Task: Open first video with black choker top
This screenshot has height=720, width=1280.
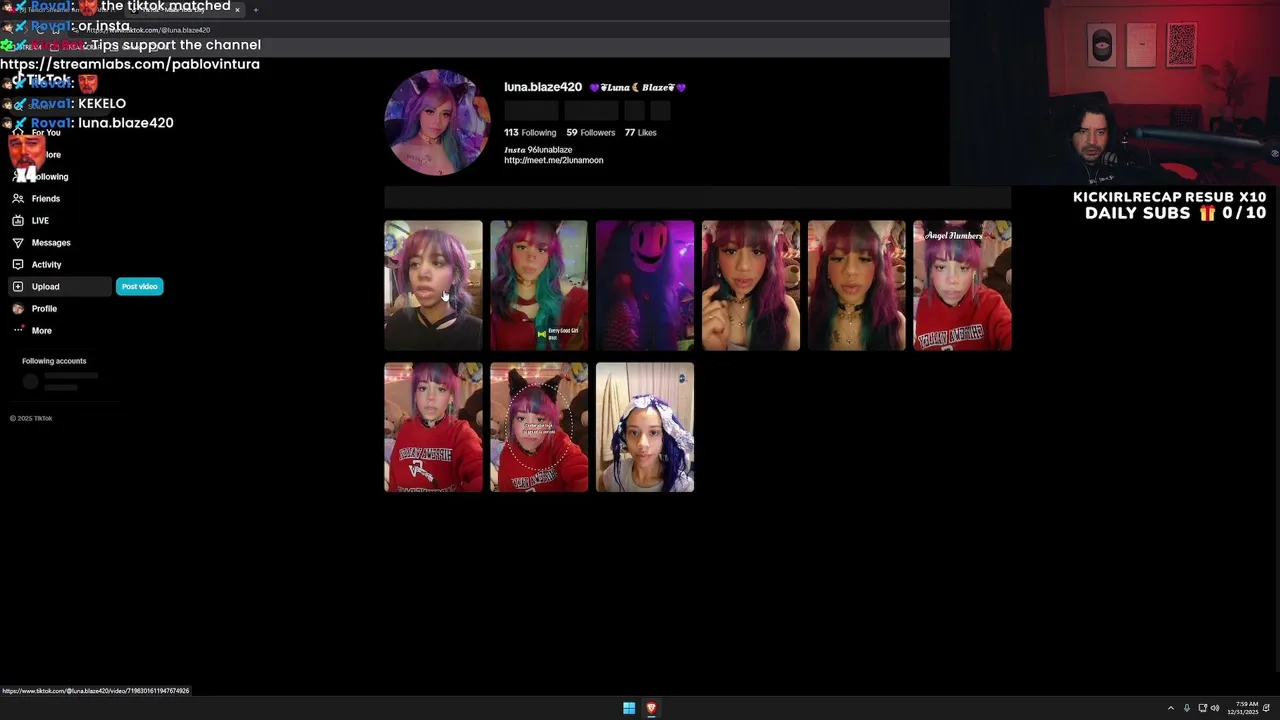Action: (x=433, y=286)
